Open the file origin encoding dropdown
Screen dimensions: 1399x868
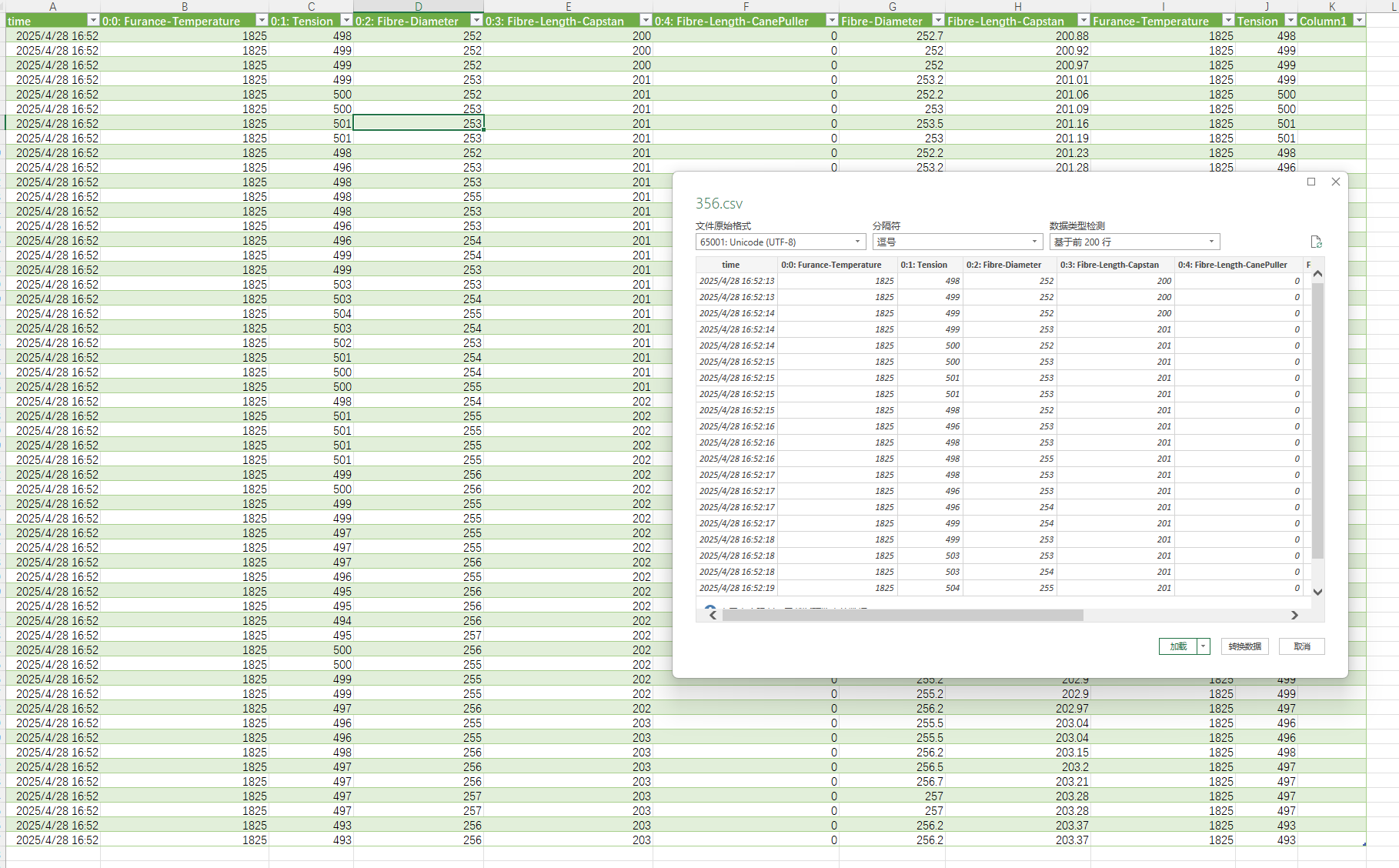(x=780, y=242)
